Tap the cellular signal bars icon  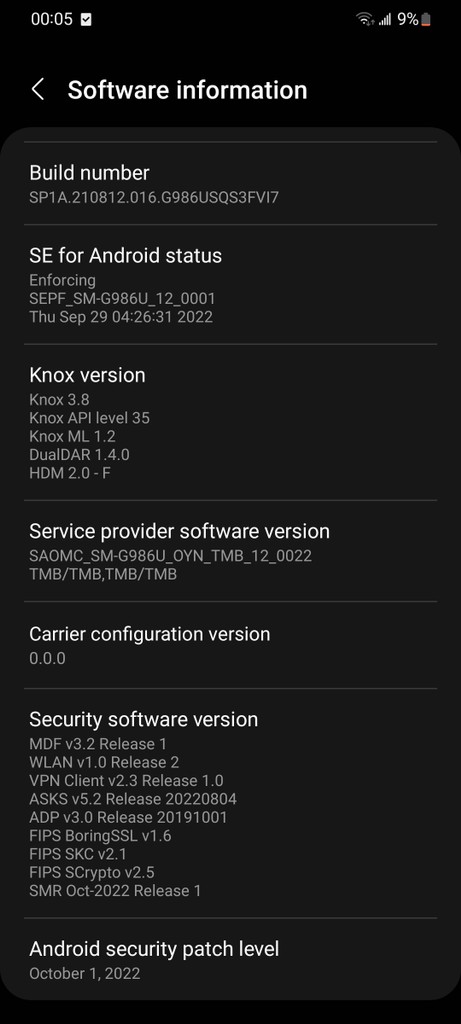[385, 20]
